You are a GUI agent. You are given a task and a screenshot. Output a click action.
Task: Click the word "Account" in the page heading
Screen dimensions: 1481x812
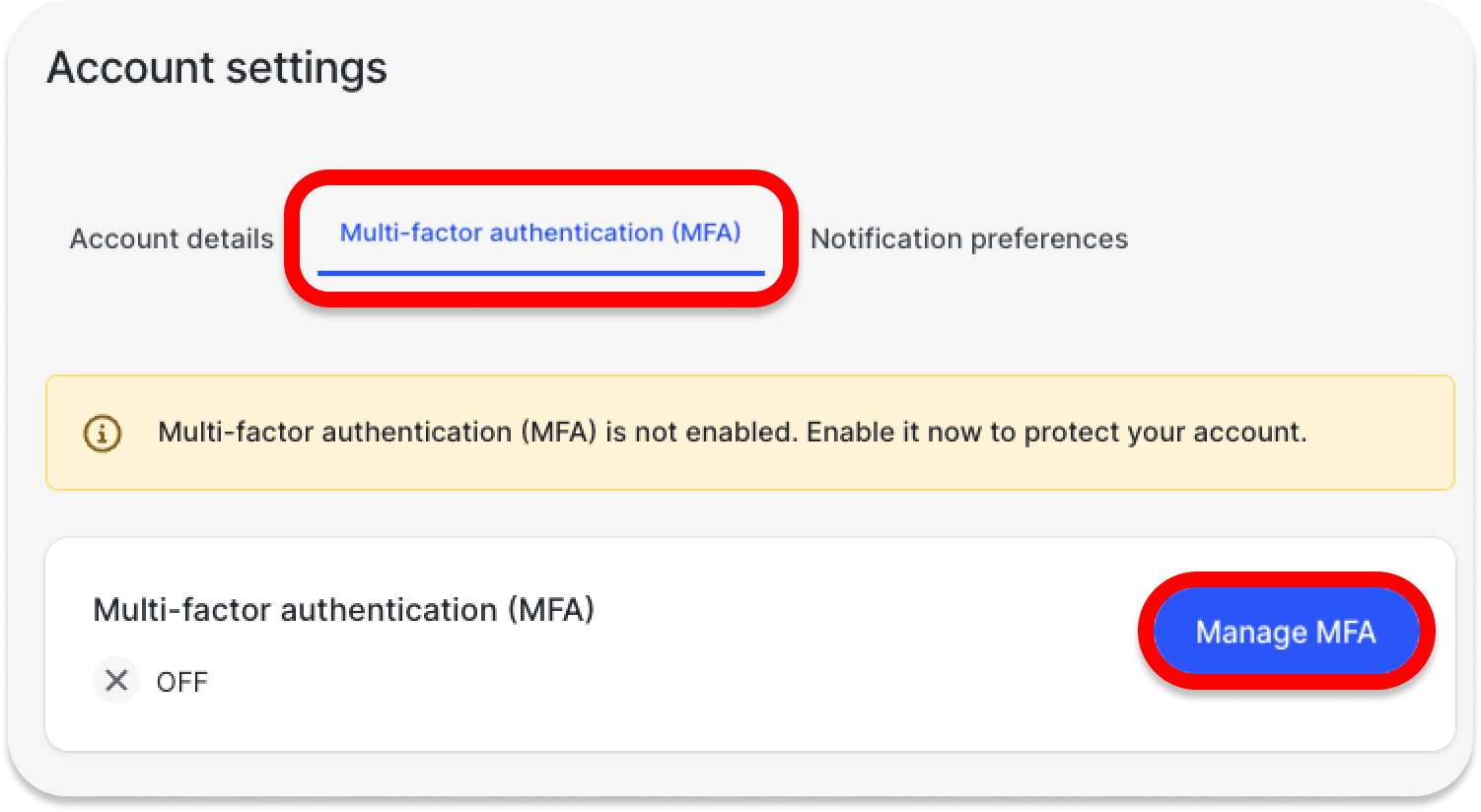(x=131, y=68)
